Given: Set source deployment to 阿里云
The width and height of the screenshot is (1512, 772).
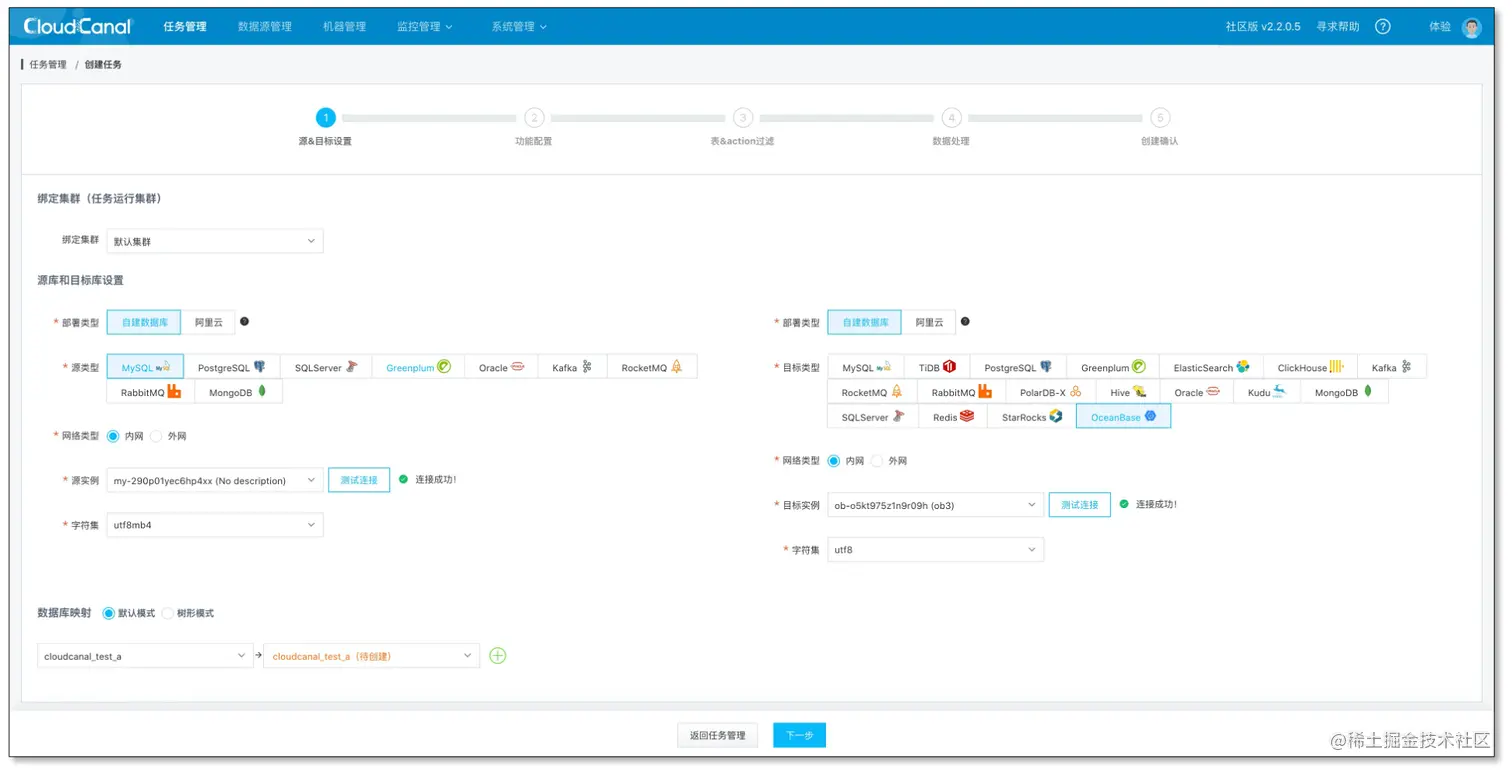Looking at the screenshot, I should (x=208, y=322).
